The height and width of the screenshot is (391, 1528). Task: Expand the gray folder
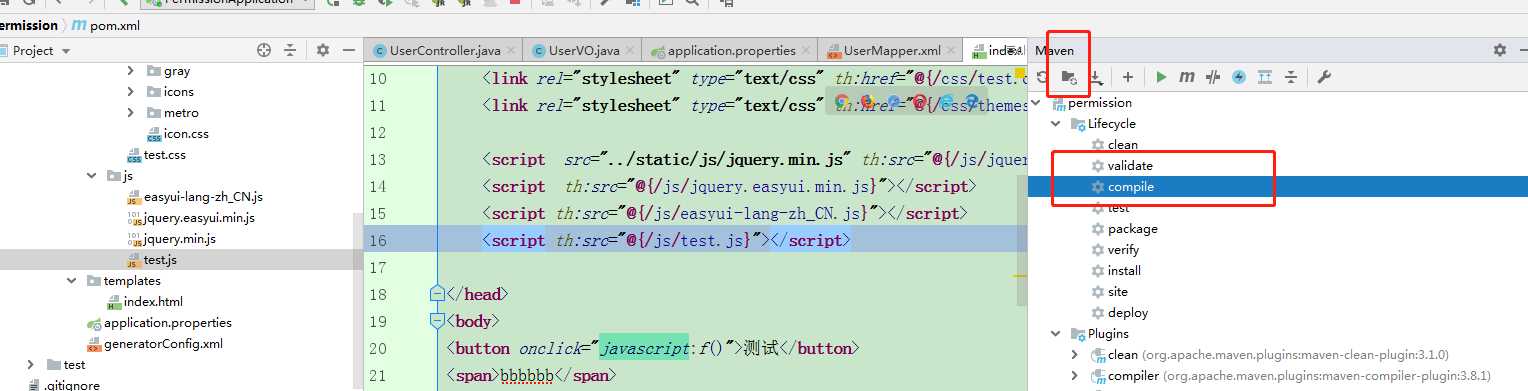[x=131, y=71]
